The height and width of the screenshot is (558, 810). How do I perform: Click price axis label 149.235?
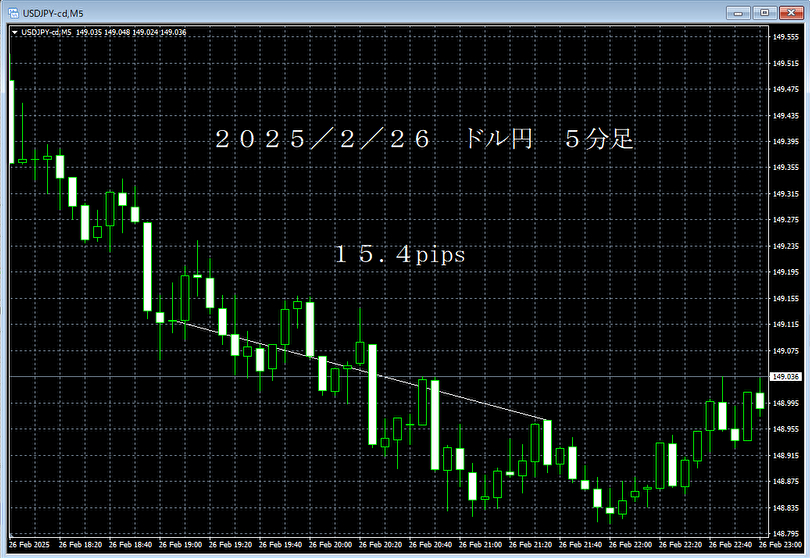point(786,246)
